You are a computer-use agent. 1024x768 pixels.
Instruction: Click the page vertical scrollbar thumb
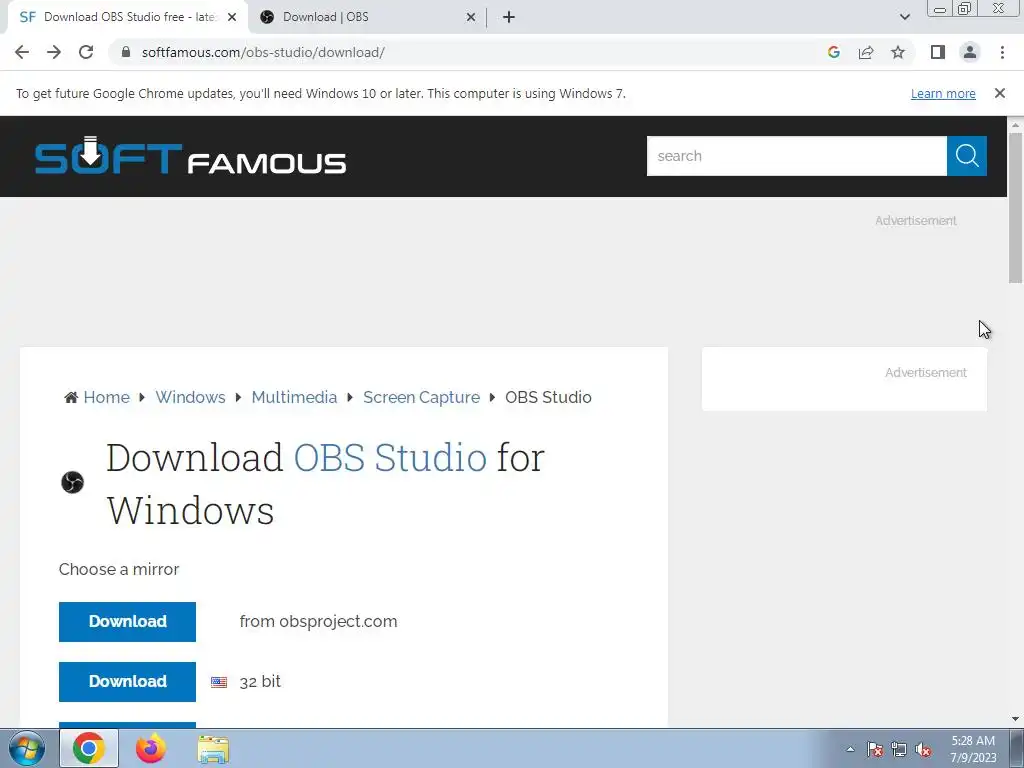point(1015,208)
